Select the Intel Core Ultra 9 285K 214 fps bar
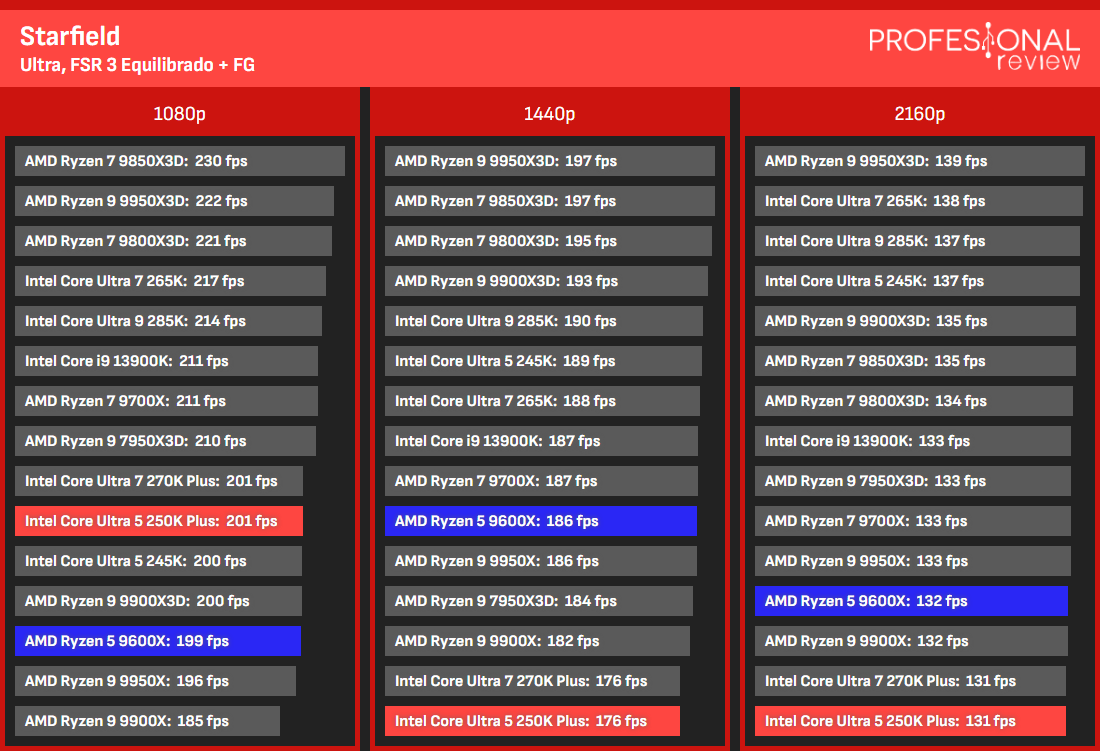This screenshot has height=751, width=1100. click(x=168, y=320)
